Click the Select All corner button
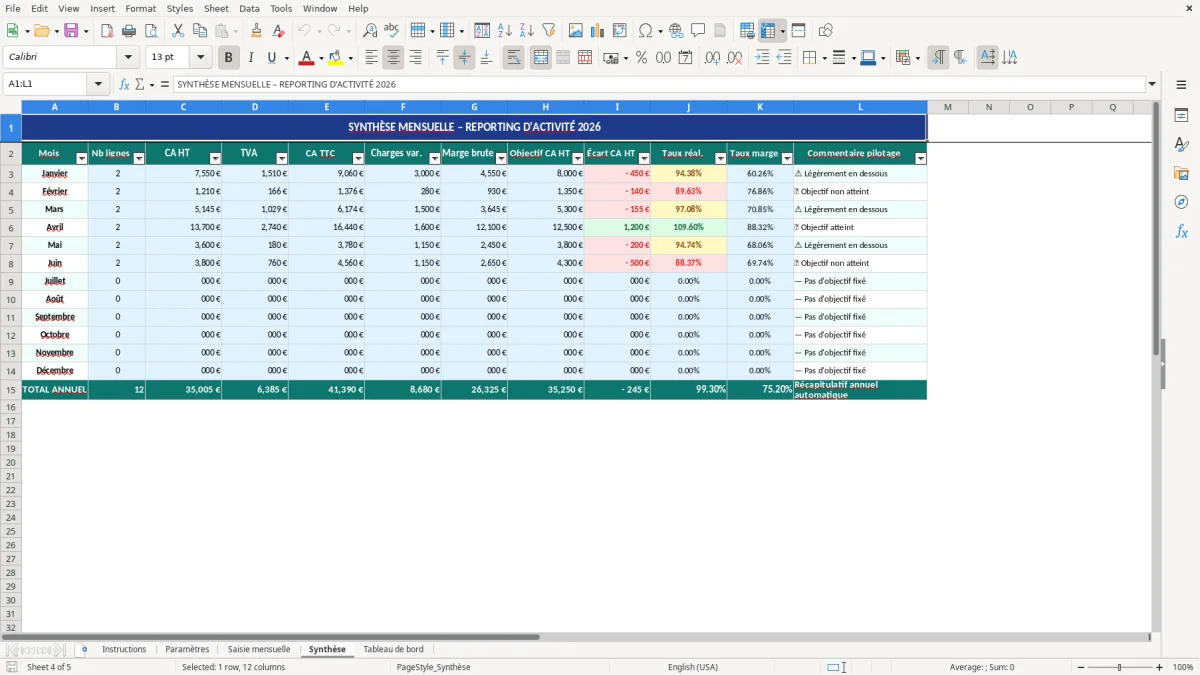1200x675 pixels. click(x=10, y=107)
